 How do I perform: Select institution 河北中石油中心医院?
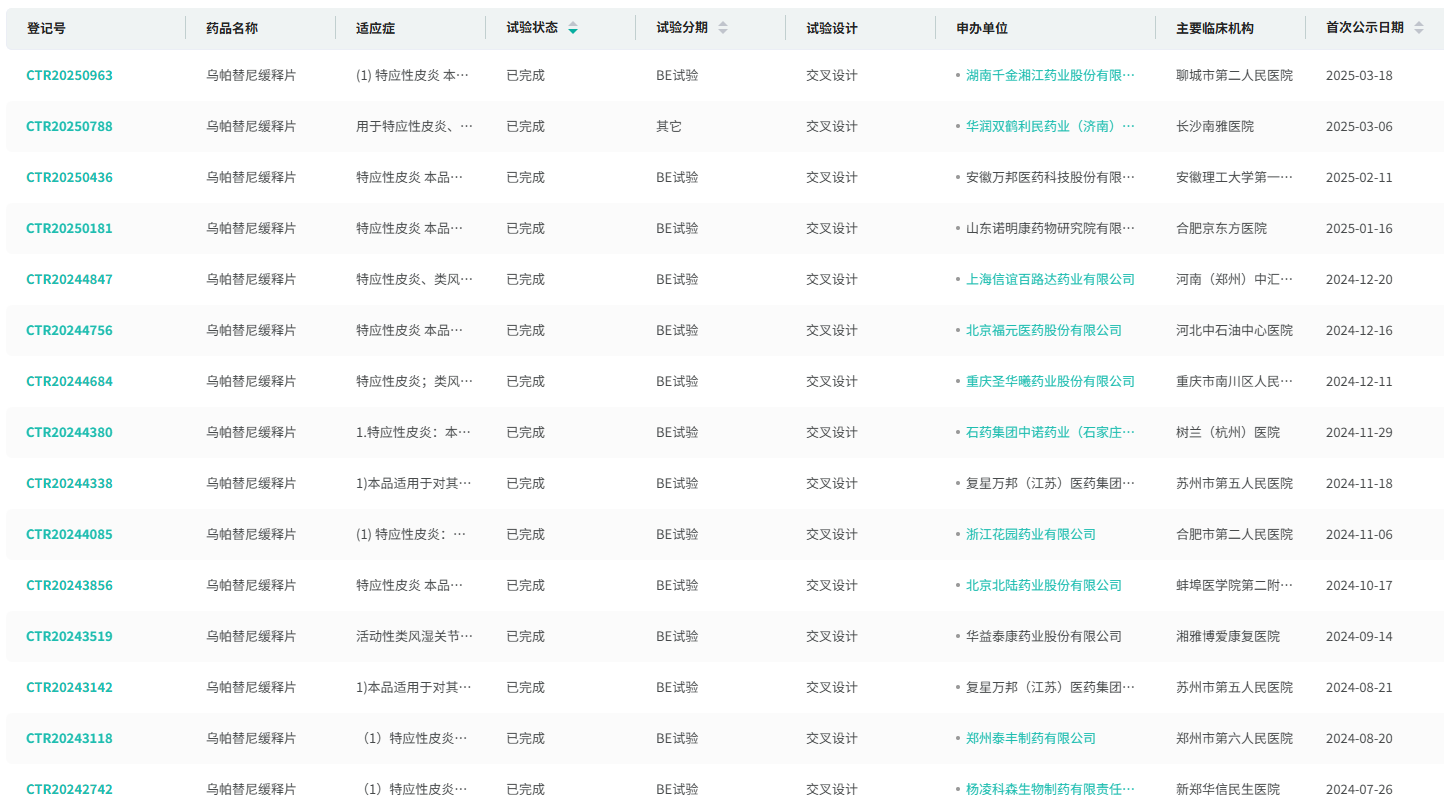click(1234, 330)
